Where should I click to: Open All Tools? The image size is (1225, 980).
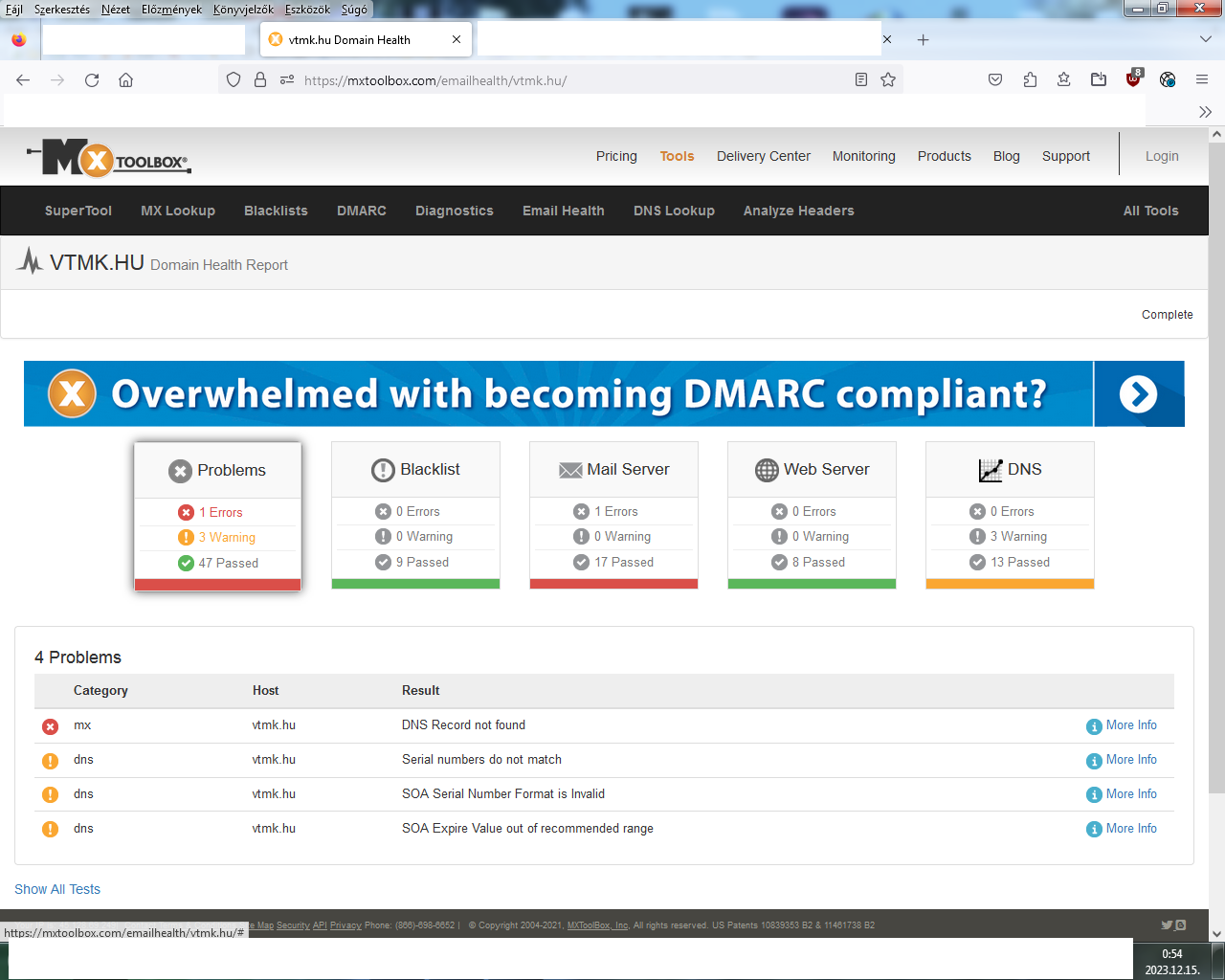point(1151,211)
